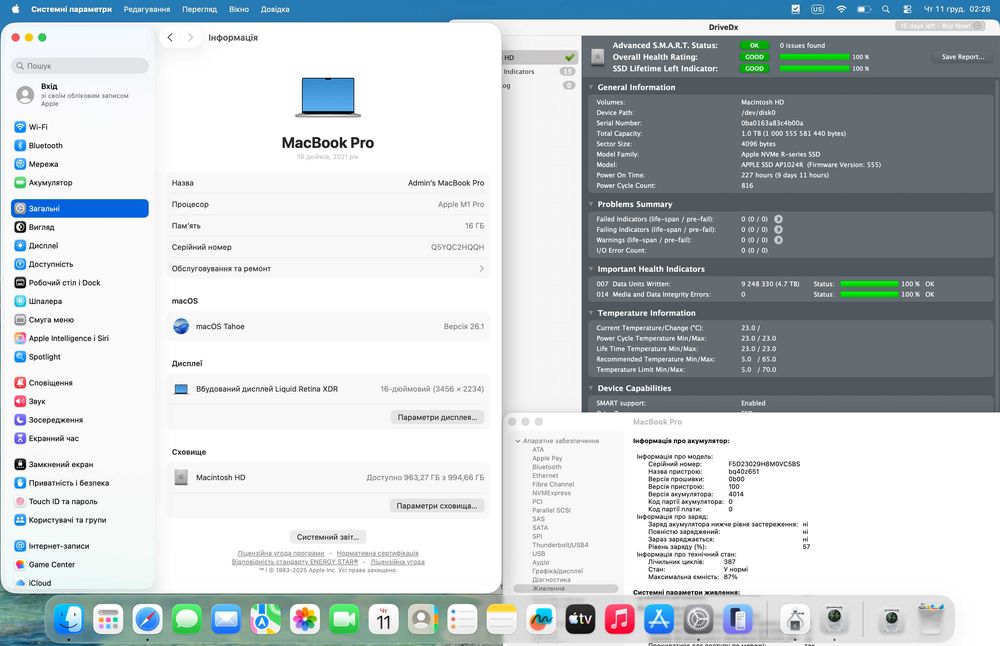The width and height of the screenshot is (1000, 646).
Task: Launch Safari from the Dock
Action: pos(147,619)
